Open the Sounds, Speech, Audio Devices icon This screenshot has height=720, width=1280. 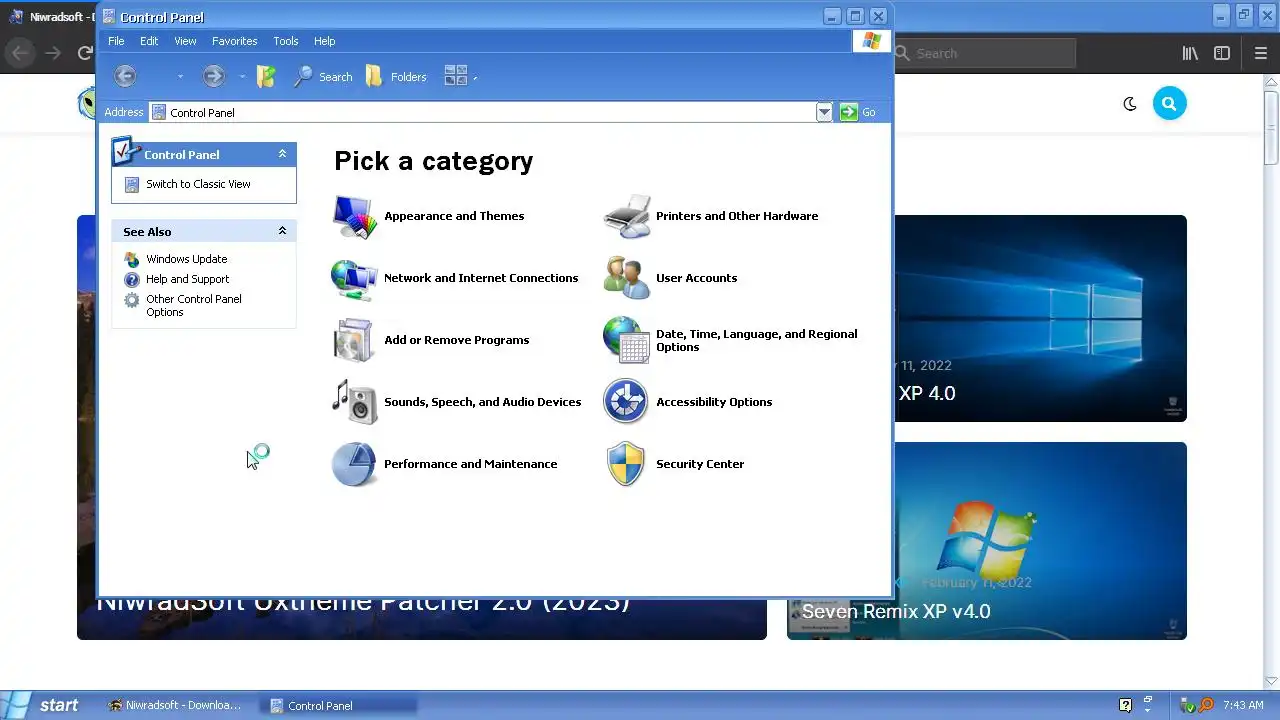coord(354,403)
